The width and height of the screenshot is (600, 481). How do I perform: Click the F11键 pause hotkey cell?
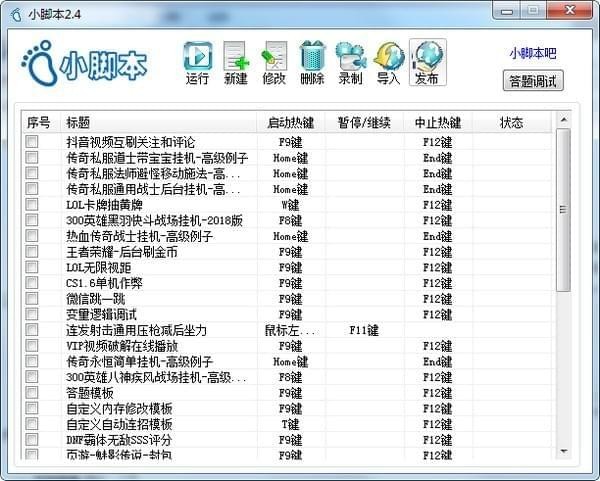click(364, 330)
